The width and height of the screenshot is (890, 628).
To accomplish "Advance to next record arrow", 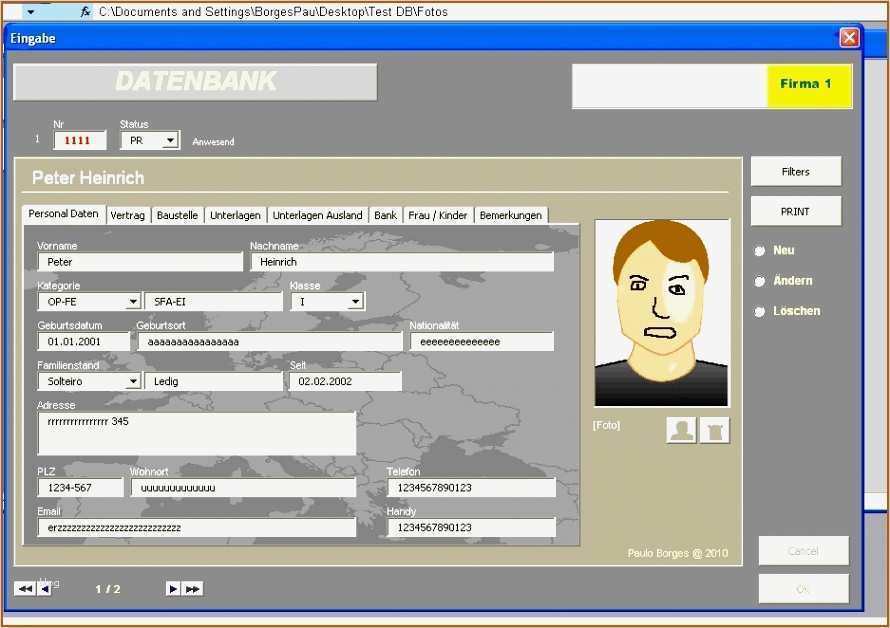I will pyautogui.click(x=173, y=589).
